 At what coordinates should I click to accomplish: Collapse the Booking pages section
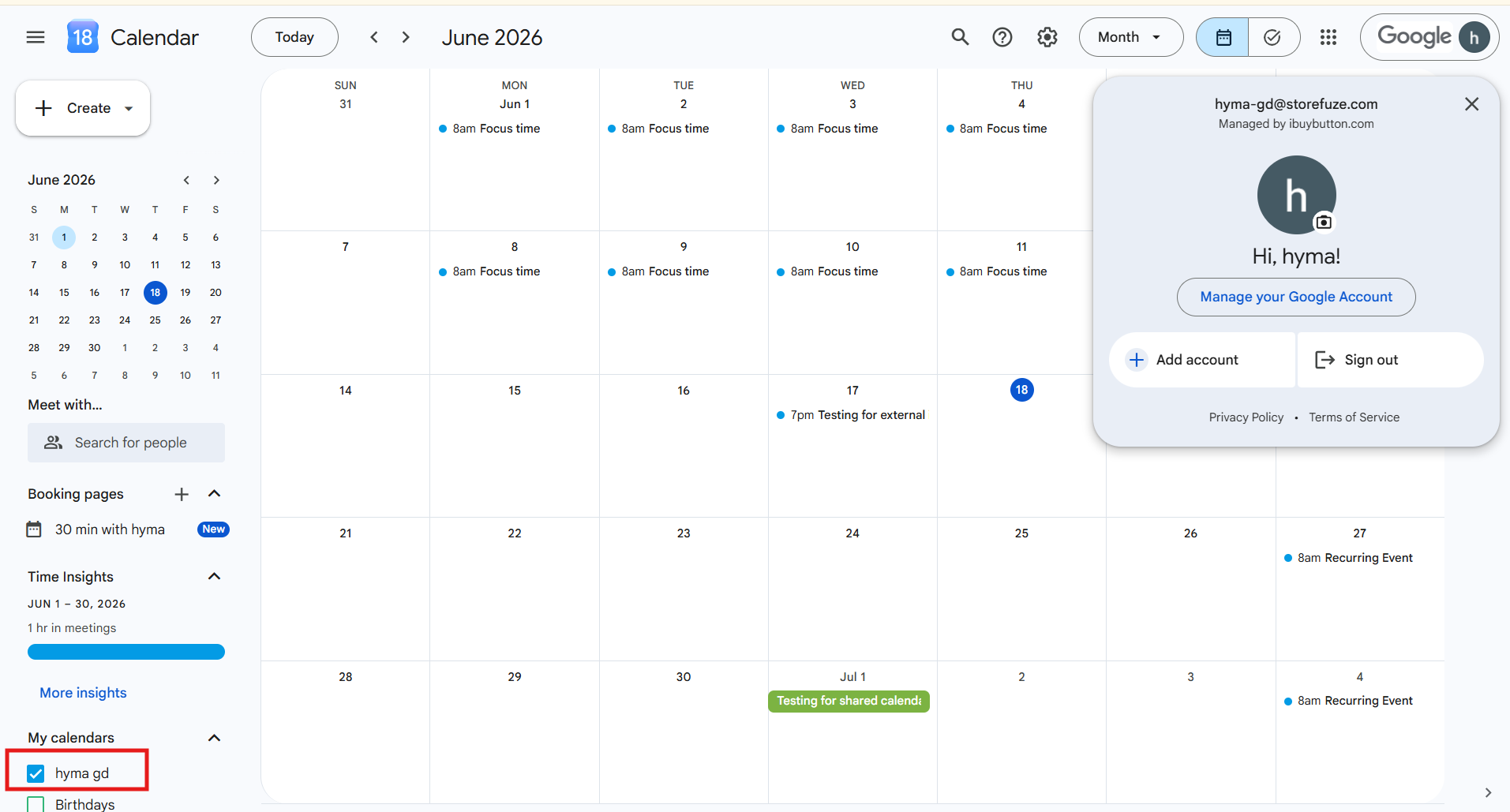point(214,494)
